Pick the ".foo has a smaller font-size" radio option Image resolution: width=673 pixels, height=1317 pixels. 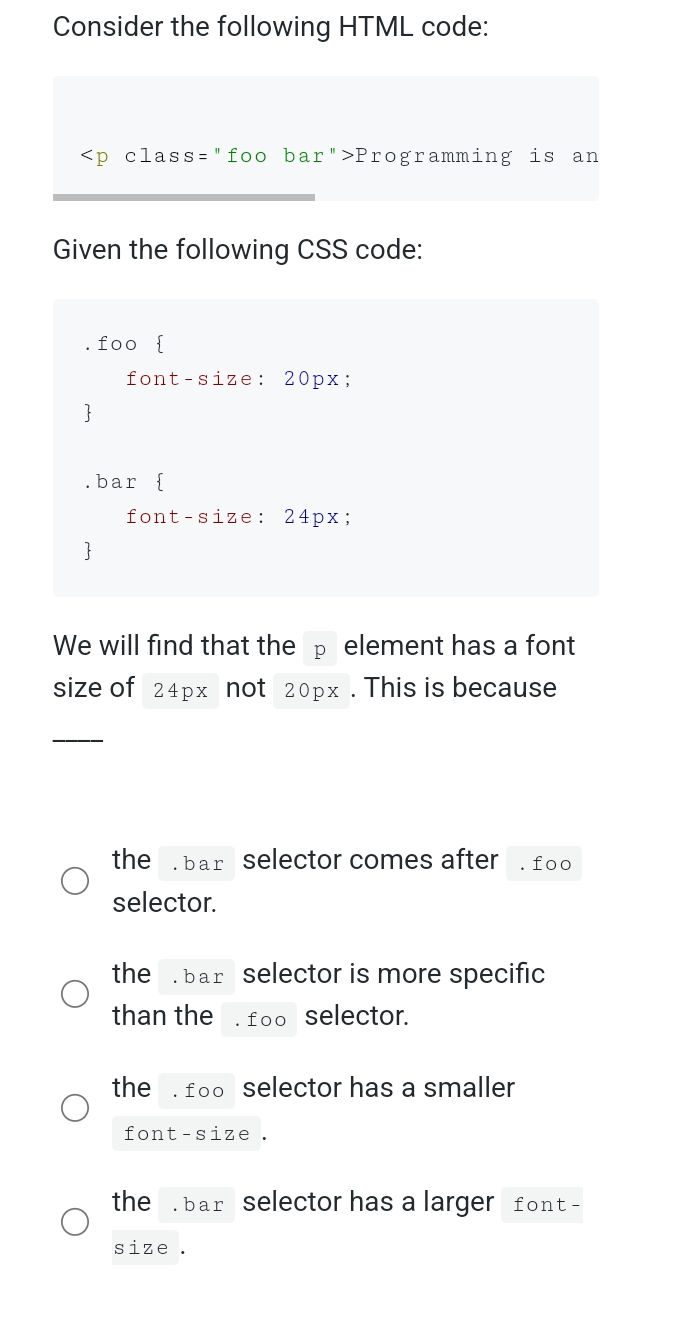(x=75, y=1108)
